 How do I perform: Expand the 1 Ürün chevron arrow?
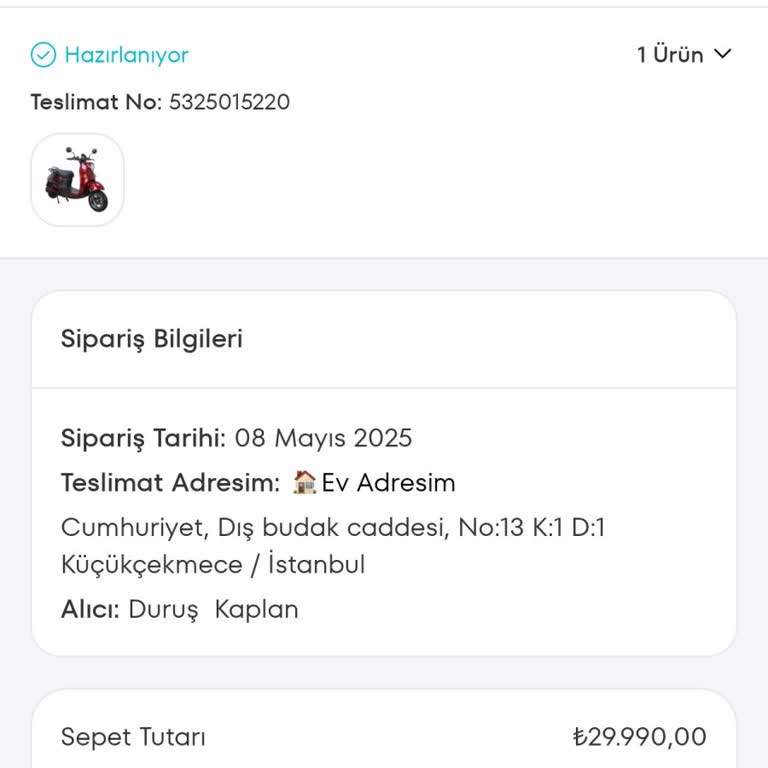point(723,55)
